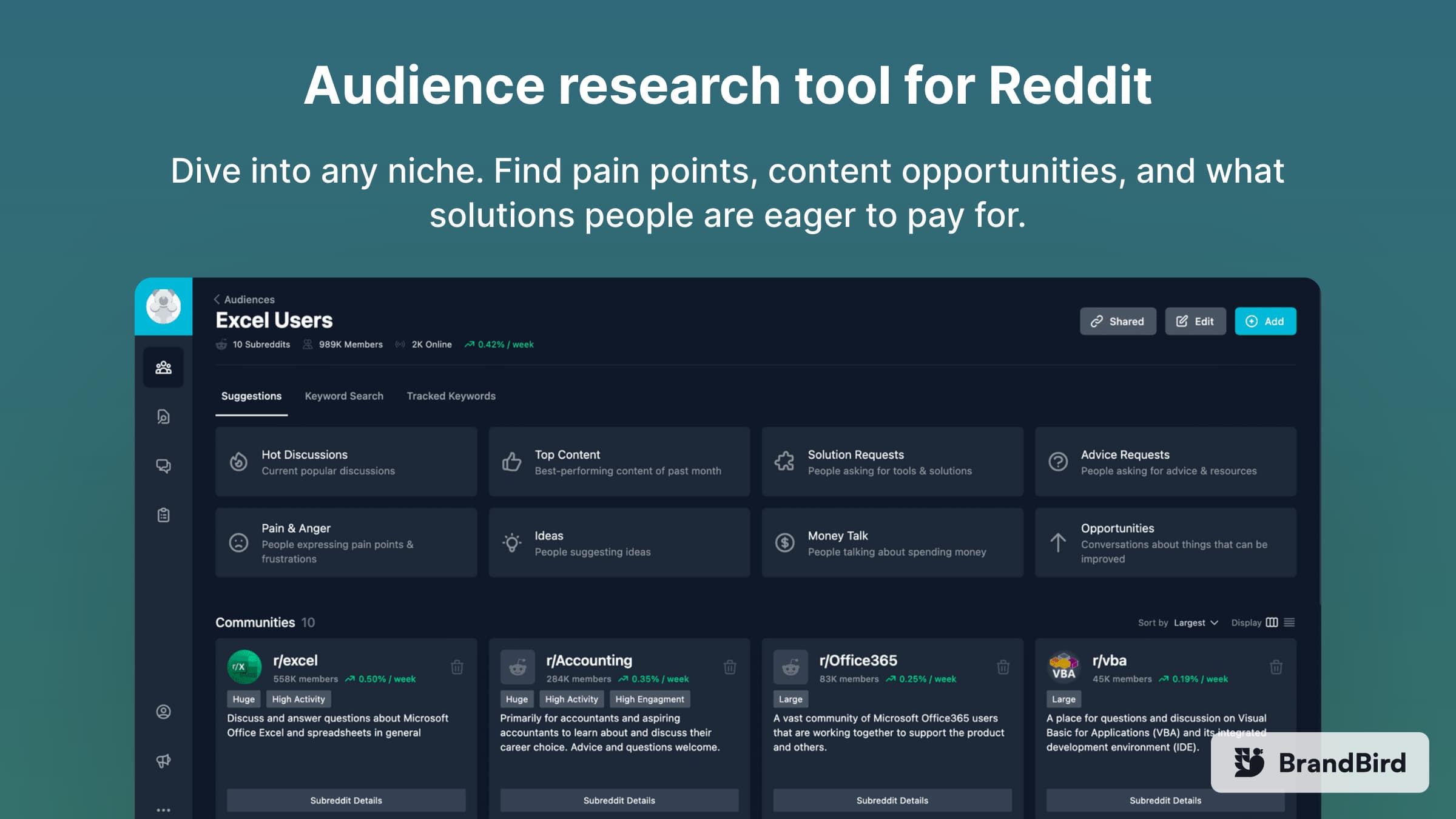Screen dimensions: 1456x819
Task: Click the megaphone announcements sidebar icon
Action: click(x=163, y=761)
